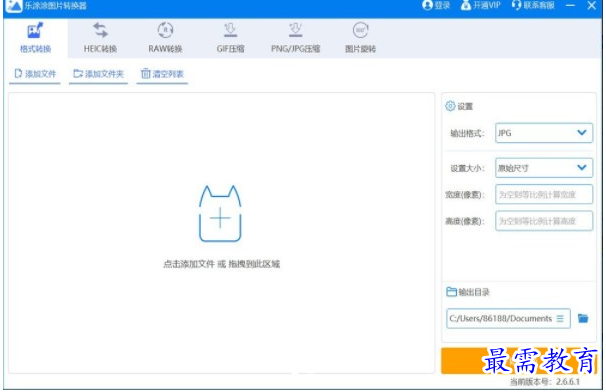Open the GIF压缩 tab
The image size is (606, 392).
[230, 38]
